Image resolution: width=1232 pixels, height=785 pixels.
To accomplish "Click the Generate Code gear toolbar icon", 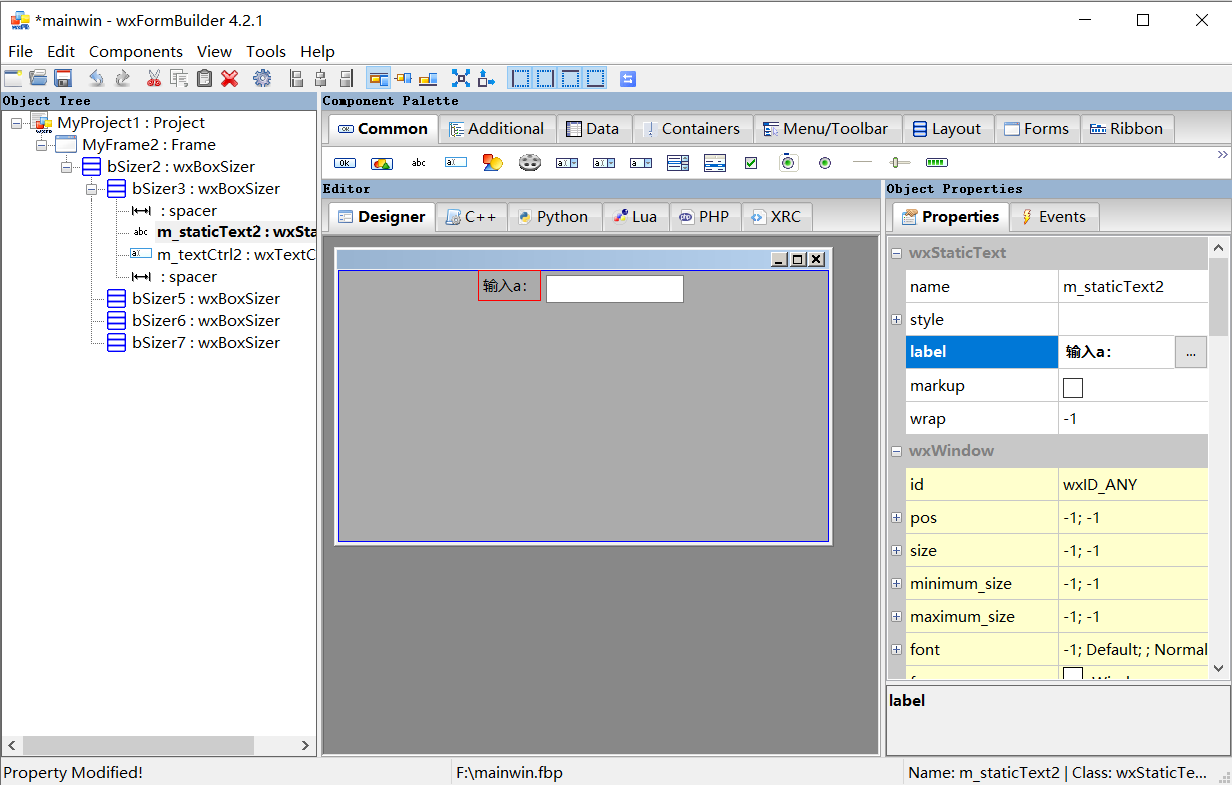I will tap(262, 78).
